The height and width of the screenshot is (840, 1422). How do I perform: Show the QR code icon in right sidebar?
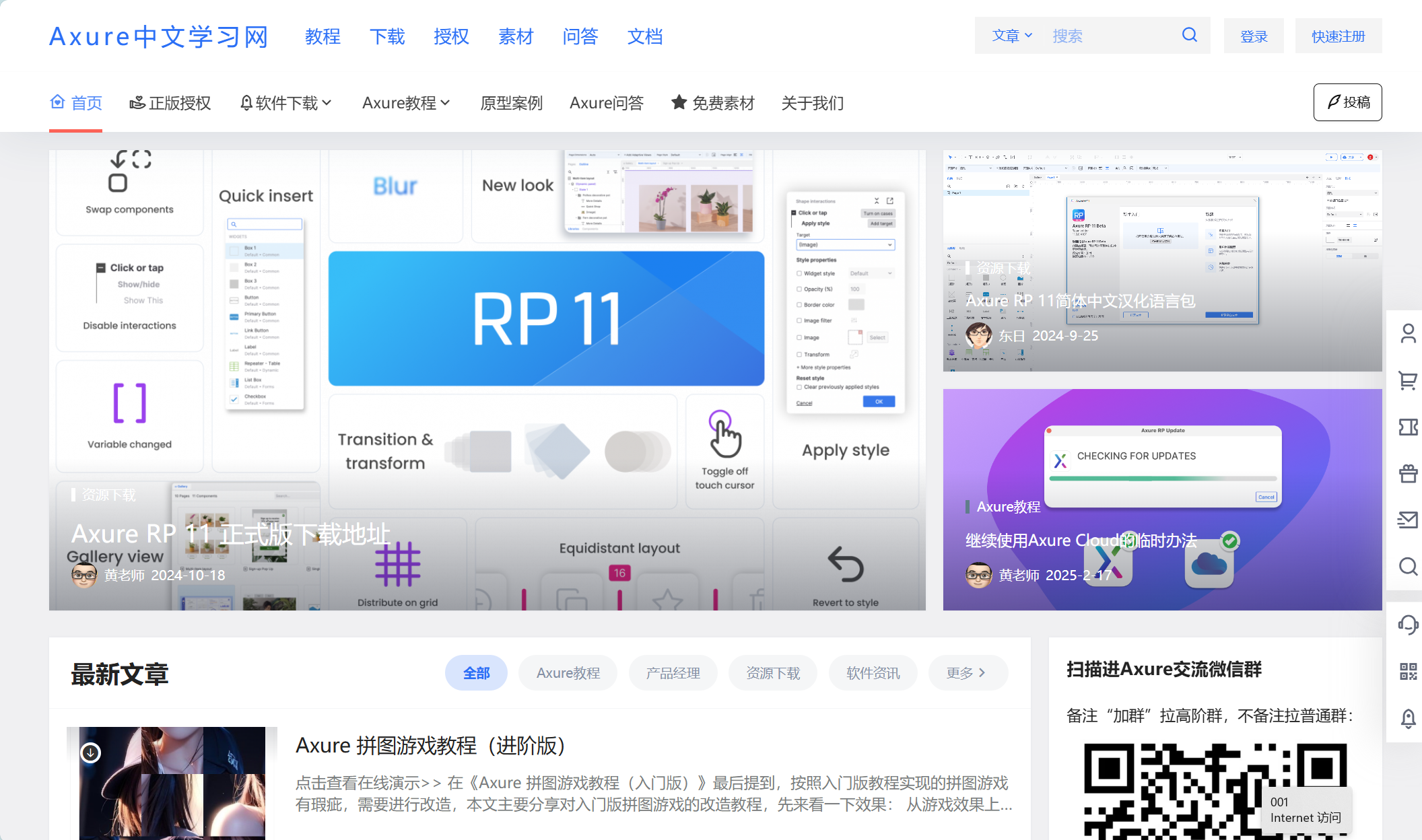click(x=1408, y=671)
